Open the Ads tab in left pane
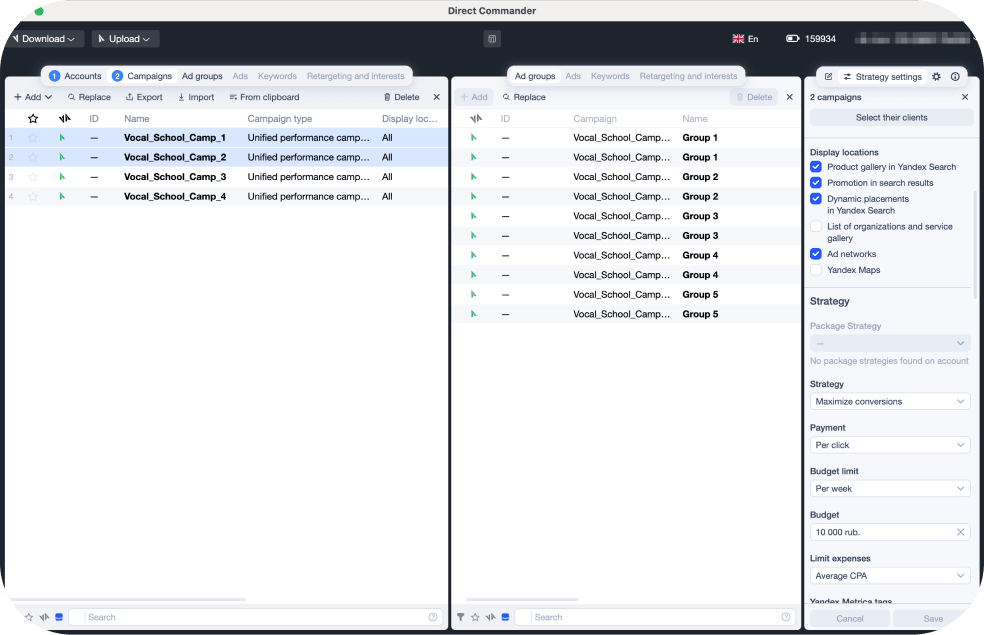The image size is (984, 635). coord(240,76)
